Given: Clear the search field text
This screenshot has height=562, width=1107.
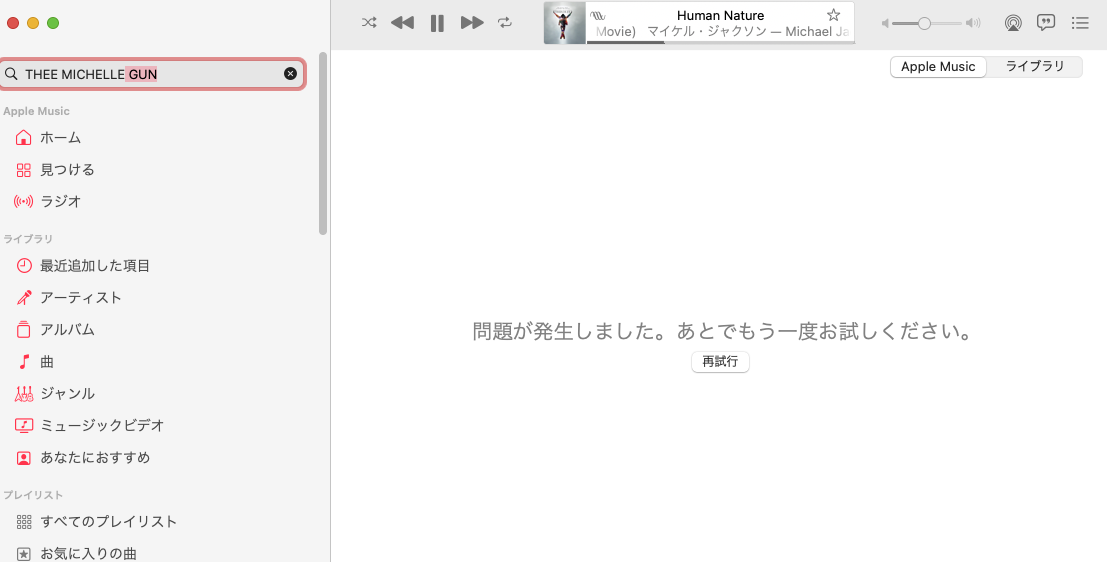Looking at the screenshot, I should click(290, 74).
